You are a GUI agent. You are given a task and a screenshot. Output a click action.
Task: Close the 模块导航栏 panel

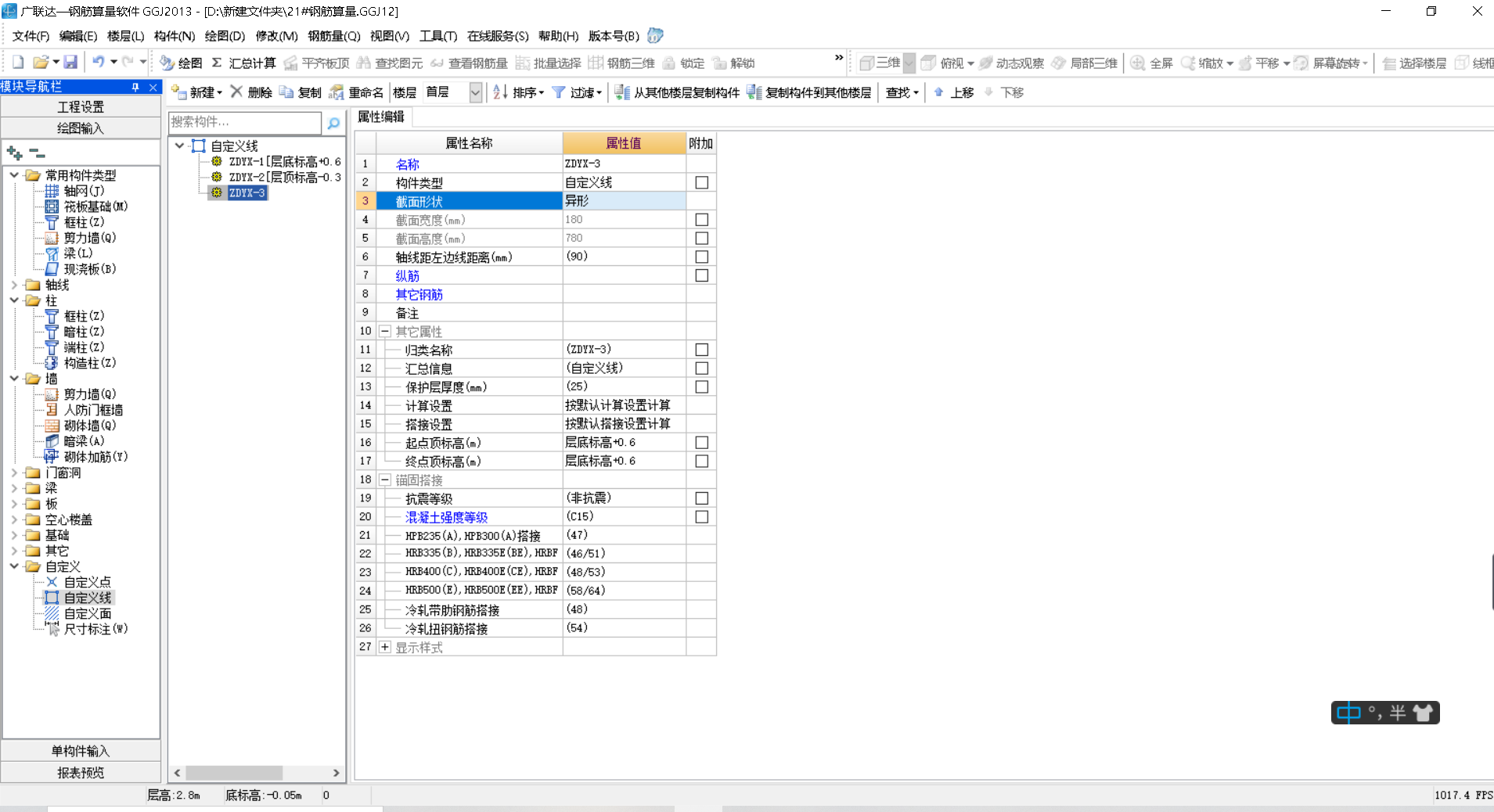[x=153, y=87]
